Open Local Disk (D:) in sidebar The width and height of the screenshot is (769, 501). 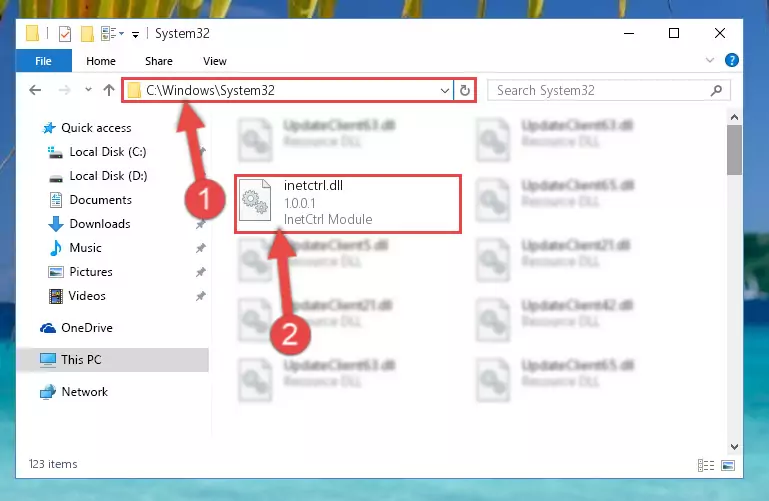(108, 176)
